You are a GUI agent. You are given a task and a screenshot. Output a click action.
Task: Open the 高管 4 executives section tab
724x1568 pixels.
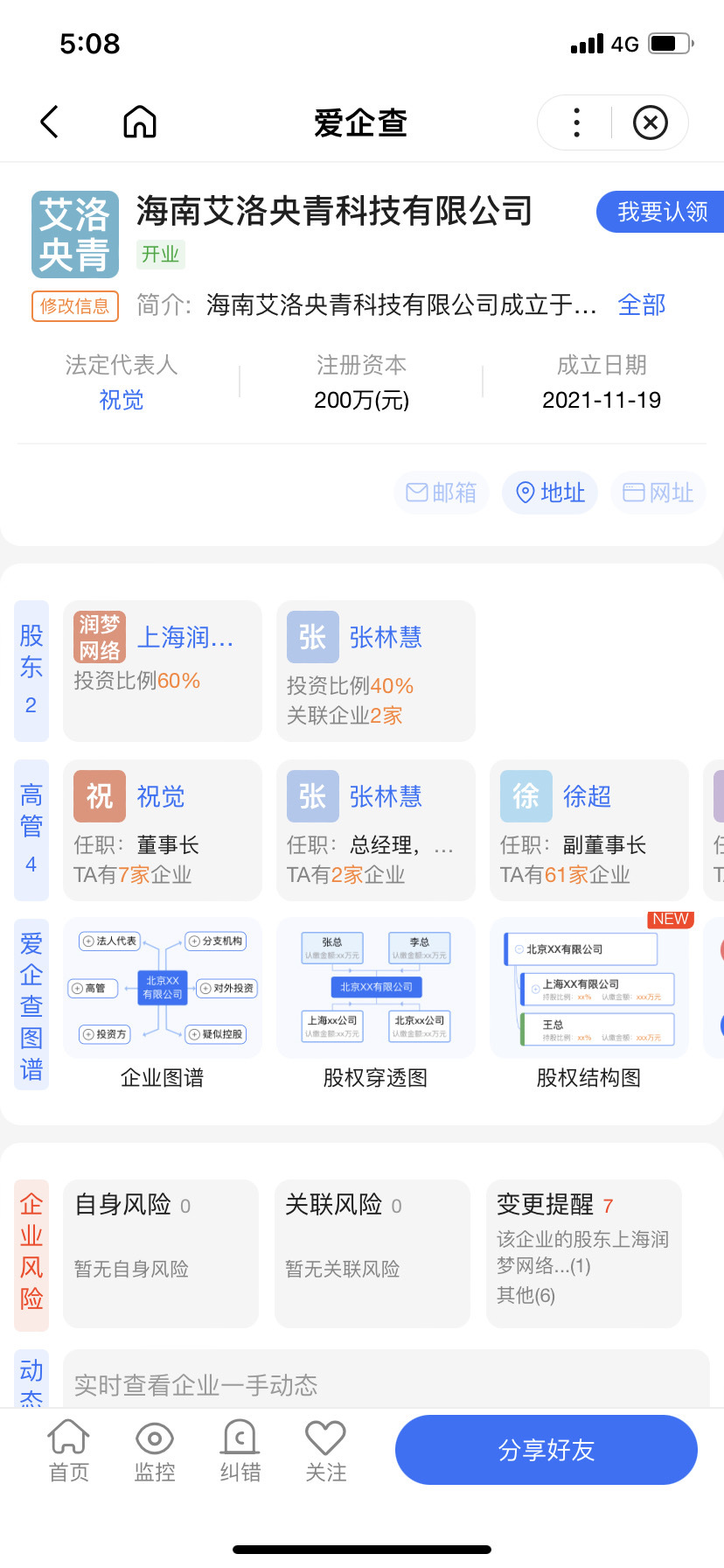pos(31,829)
